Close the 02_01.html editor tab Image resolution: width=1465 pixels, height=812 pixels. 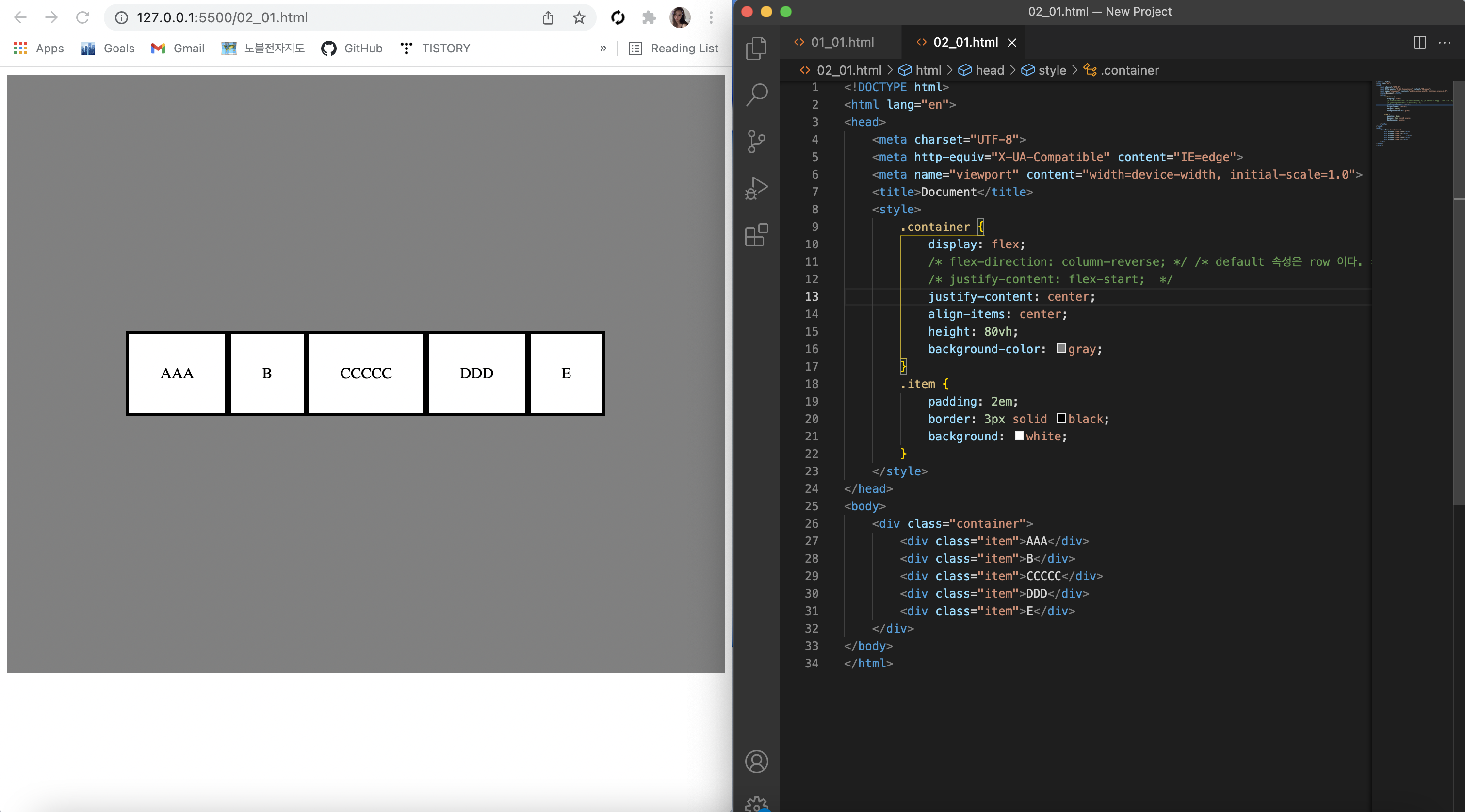point(1012,43)
